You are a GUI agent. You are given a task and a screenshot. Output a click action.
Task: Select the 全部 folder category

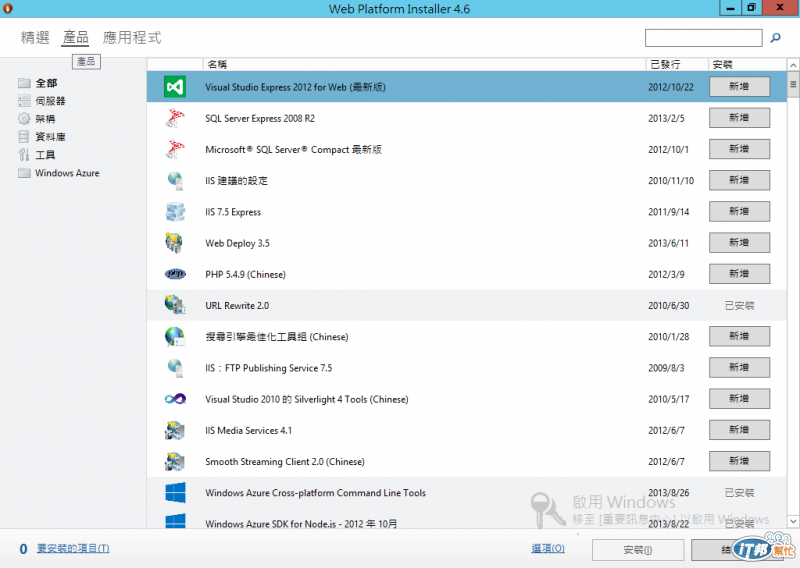38,83
